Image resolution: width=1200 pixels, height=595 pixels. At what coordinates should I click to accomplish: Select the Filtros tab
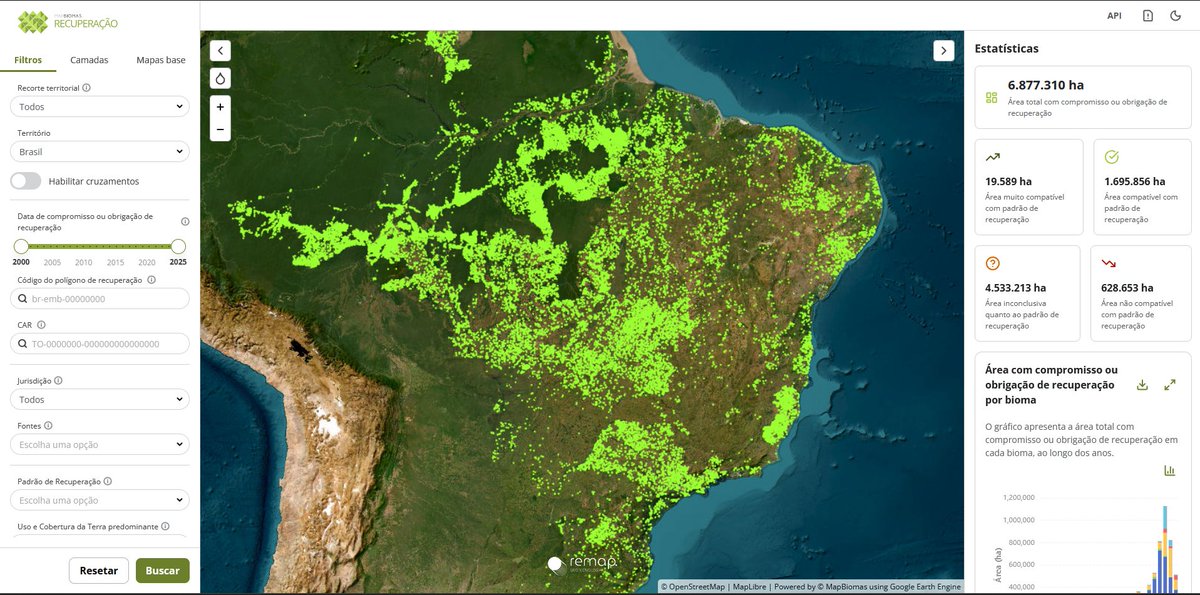coord(28,60)
